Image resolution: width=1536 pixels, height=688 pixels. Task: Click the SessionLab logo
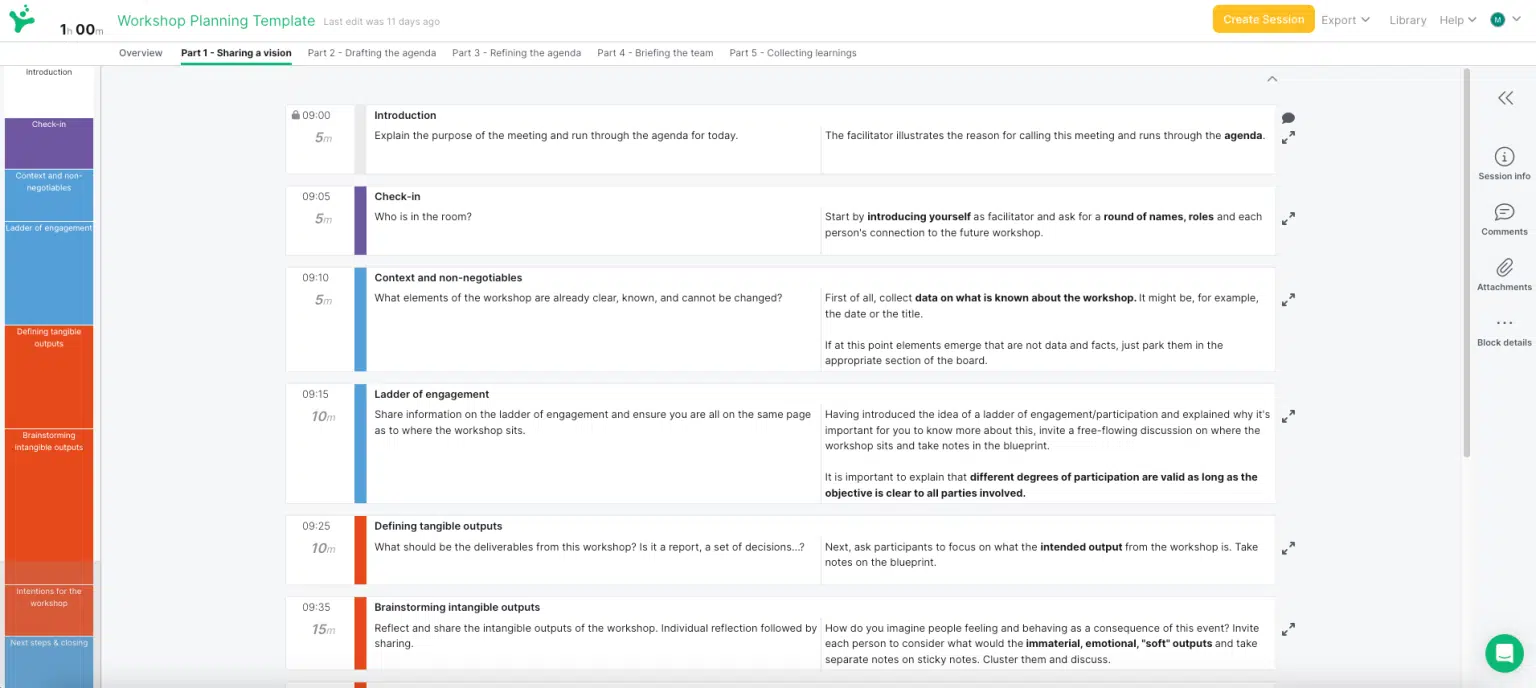click(22, 20)
